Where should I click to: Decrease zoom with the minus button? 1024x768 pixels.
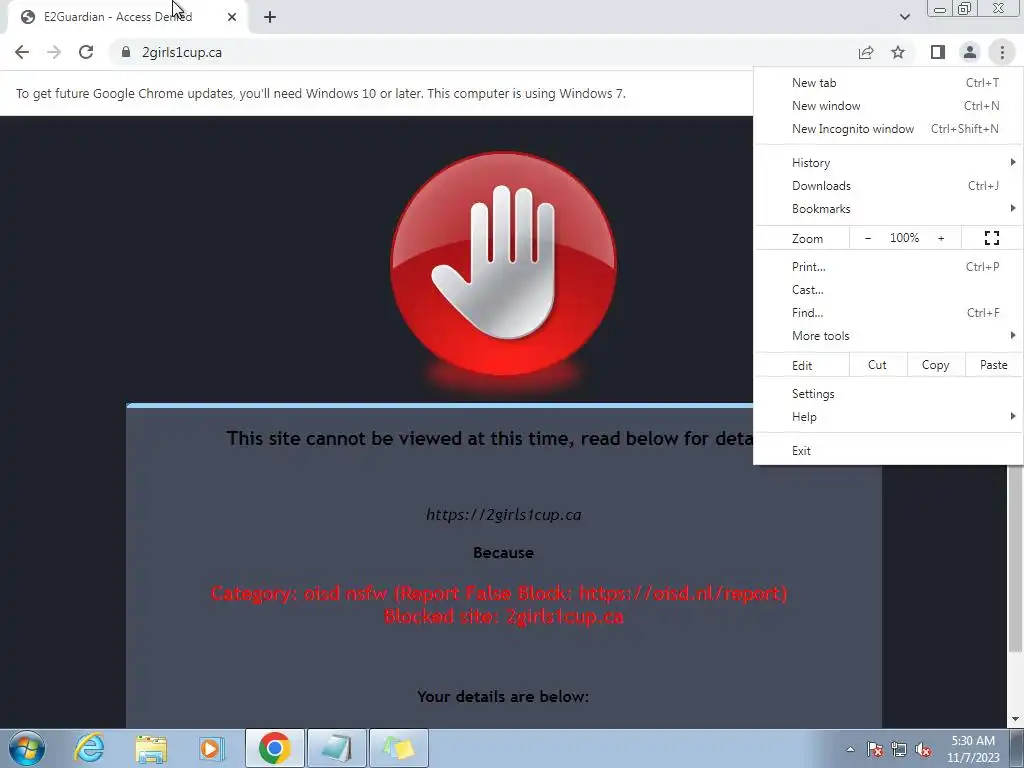coord(868,238)
